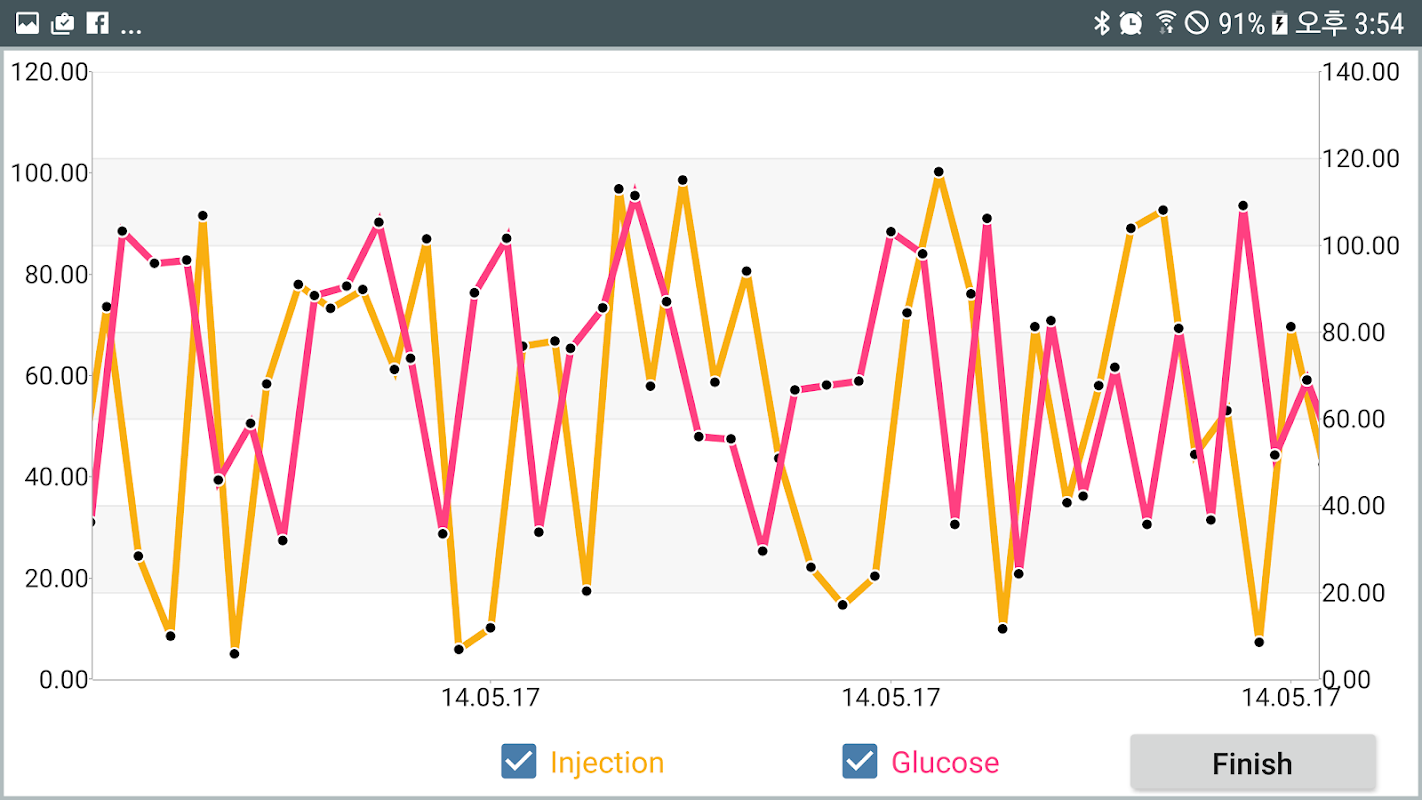Screen dimensions: 1422x800
Task: Tap the no-SIM blocked circle icon
Action: (1196, 23)
